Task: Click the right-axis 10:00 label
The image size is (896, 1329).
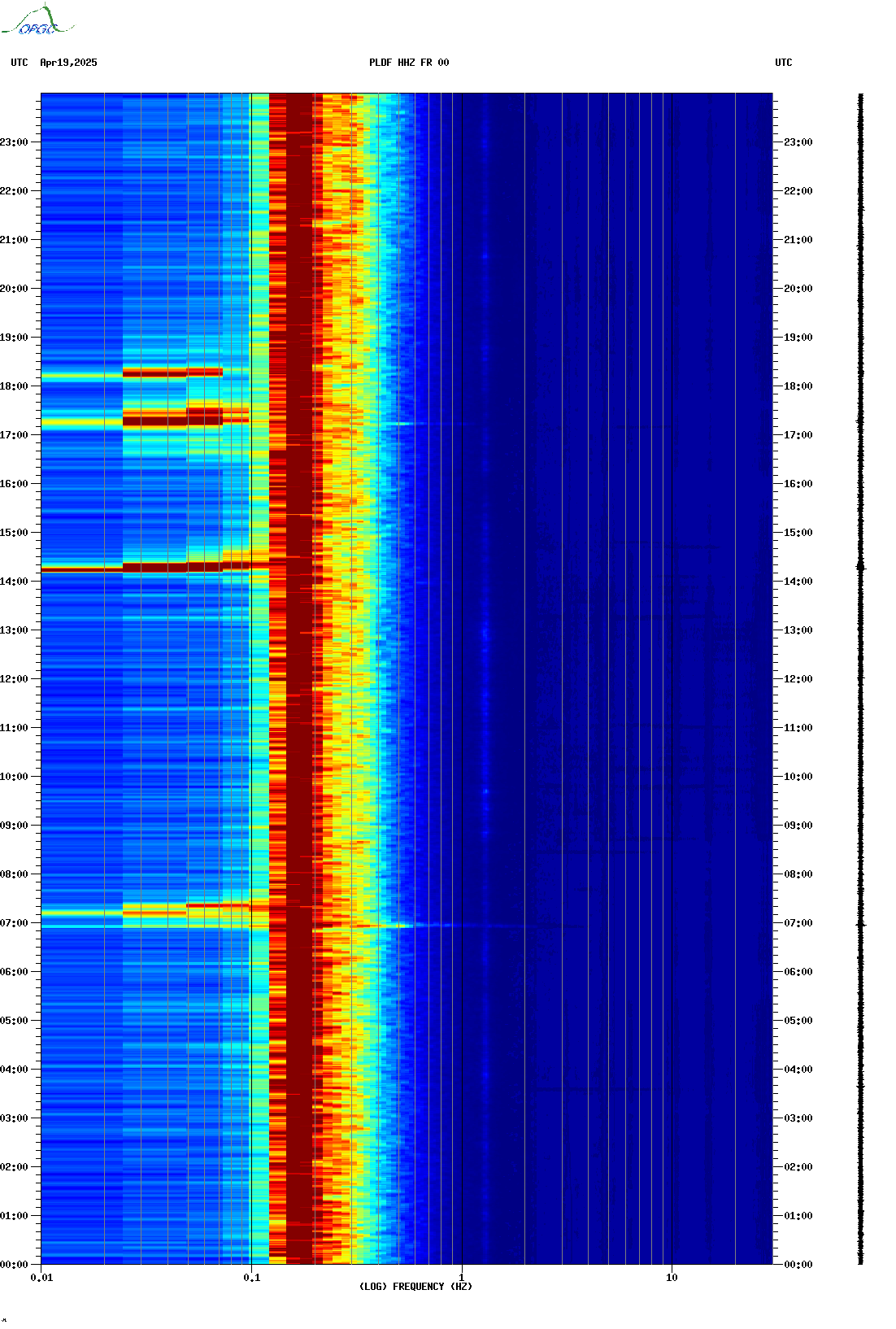Action: pos(798,777)
